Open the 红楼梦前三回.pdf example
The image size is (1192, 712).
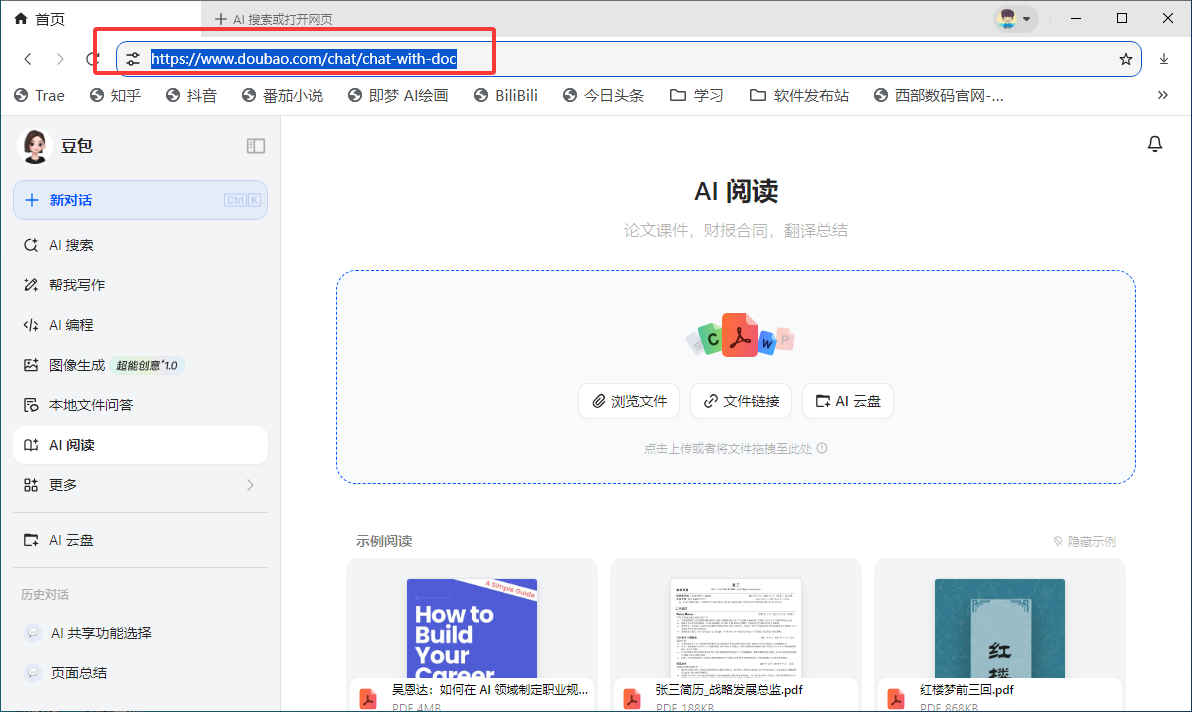1000,635
